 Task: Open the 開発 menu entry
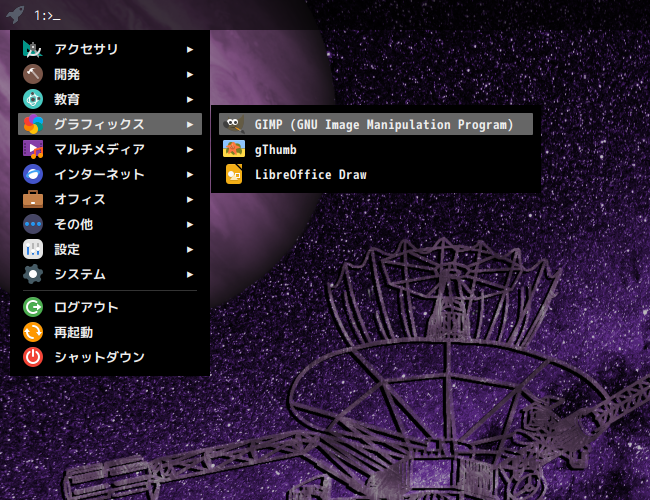(x=110, y=74)
